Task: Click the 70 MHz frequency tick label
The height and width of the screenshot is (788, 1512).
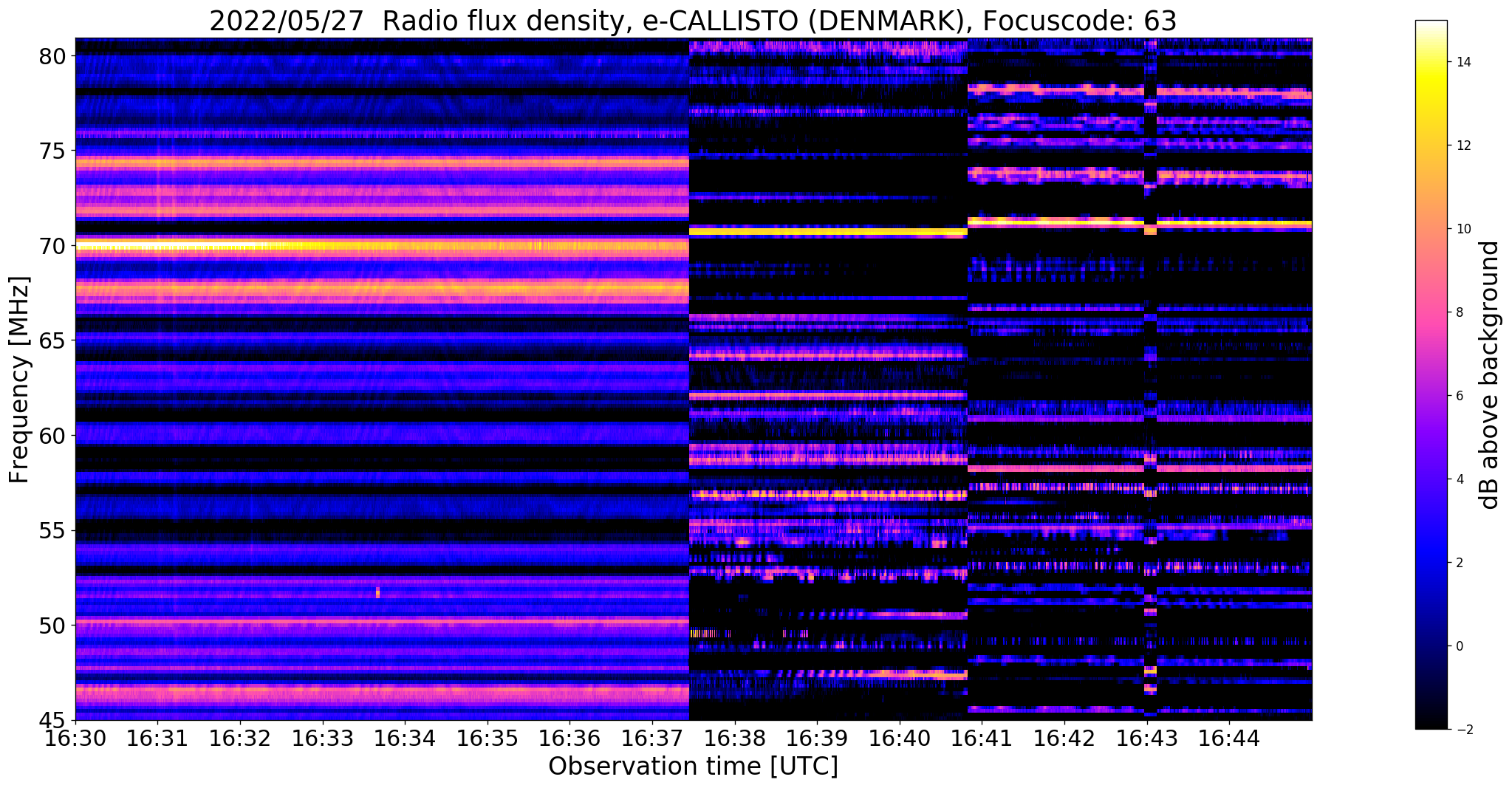Action: (x=53, y=246)
